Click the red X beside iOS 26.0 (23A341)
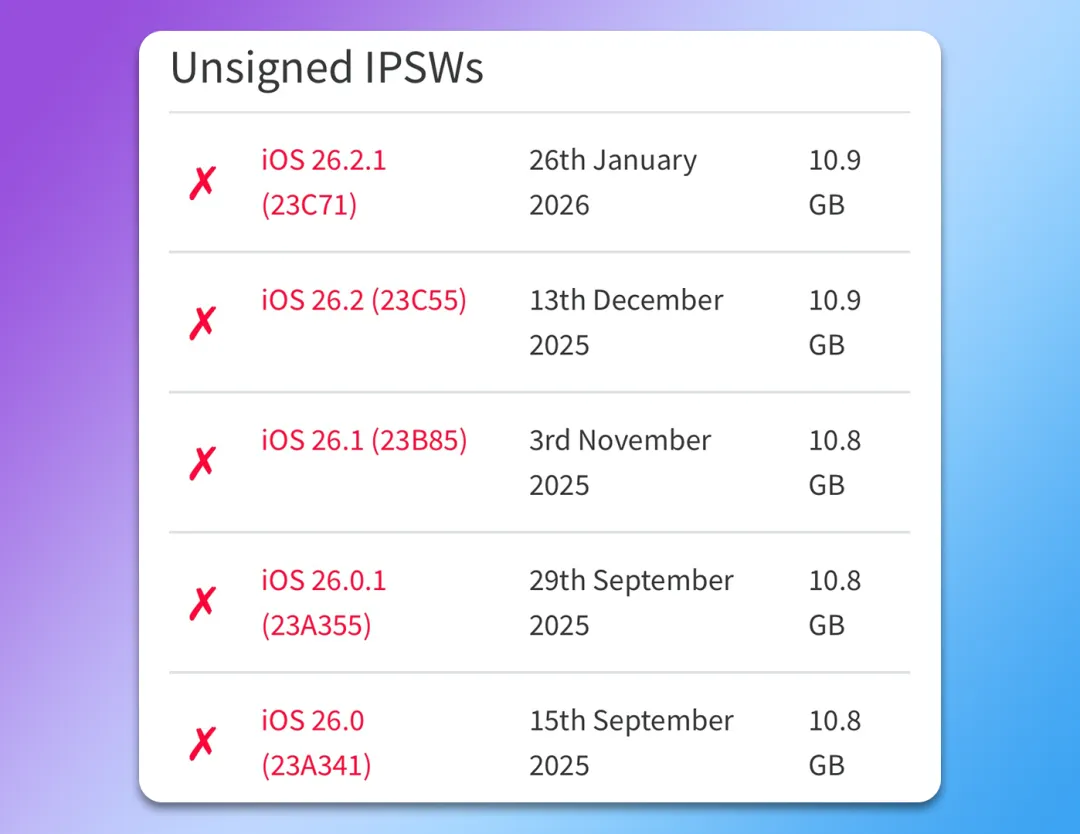The image size is (1080, 834). pos(202,742)
